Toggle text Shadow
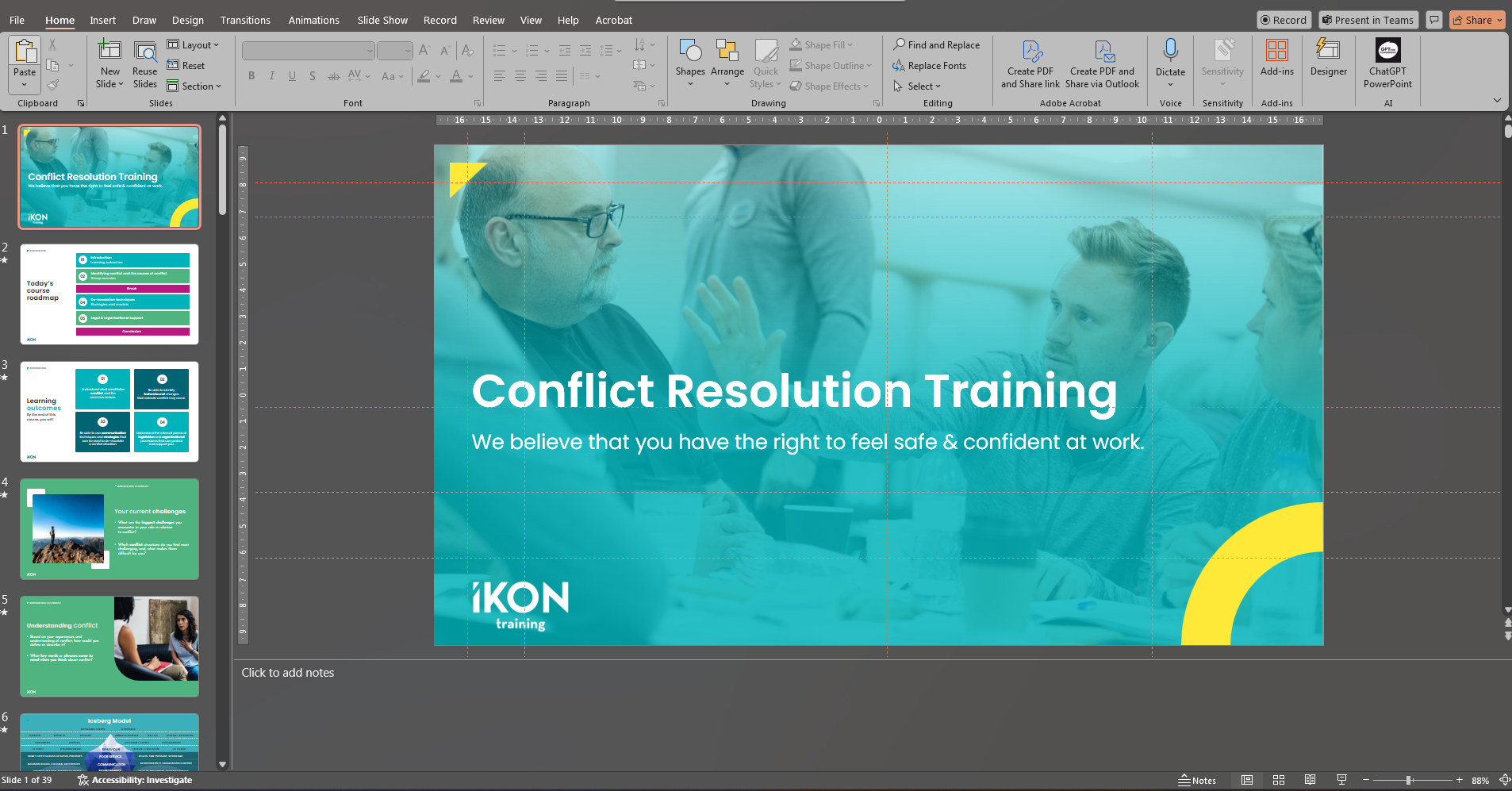 (x=313, y=76)
